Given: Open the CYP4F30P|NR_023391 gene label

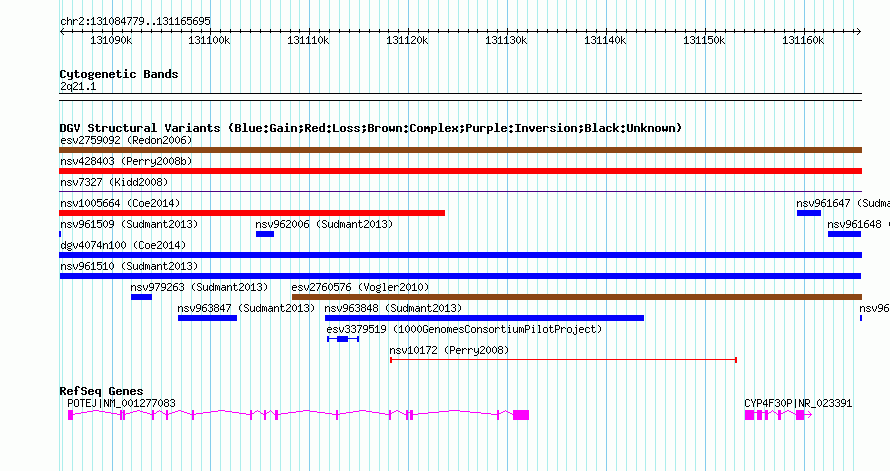Looking at the screenshot, I should [798, 403].
